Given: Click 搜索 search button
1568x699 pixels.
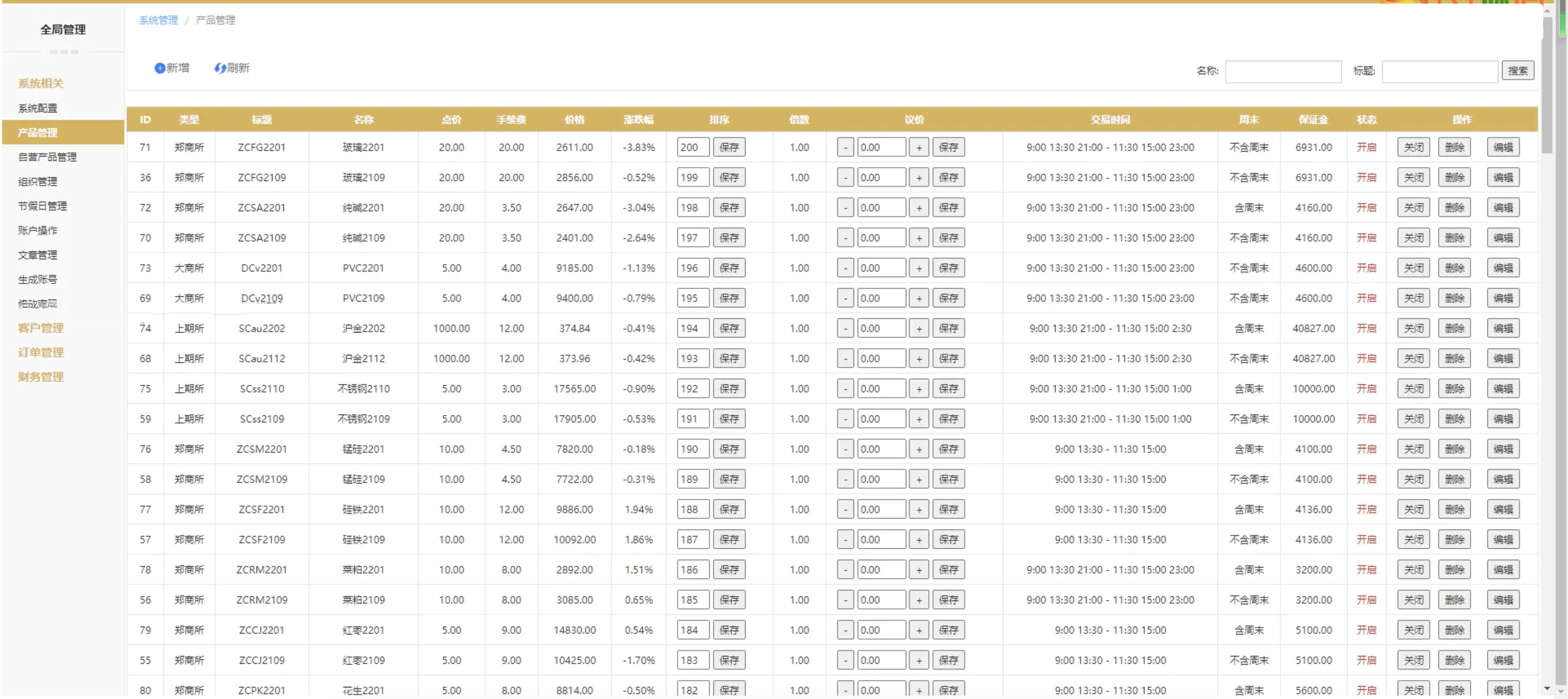Looking at the screenshot, I should 1518,71.
